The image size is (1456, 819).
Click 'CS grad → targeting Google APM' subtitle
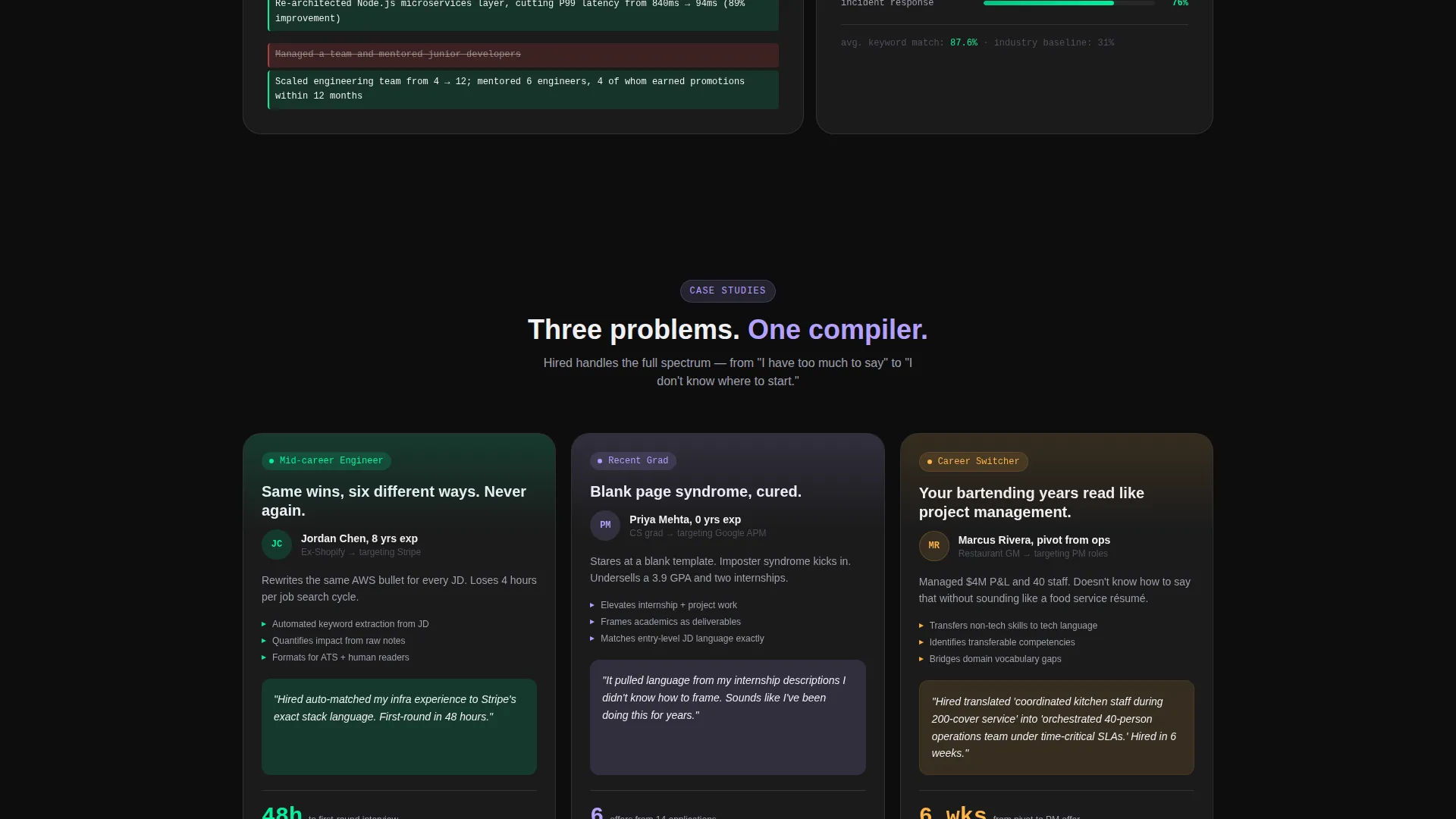[698, 533]
